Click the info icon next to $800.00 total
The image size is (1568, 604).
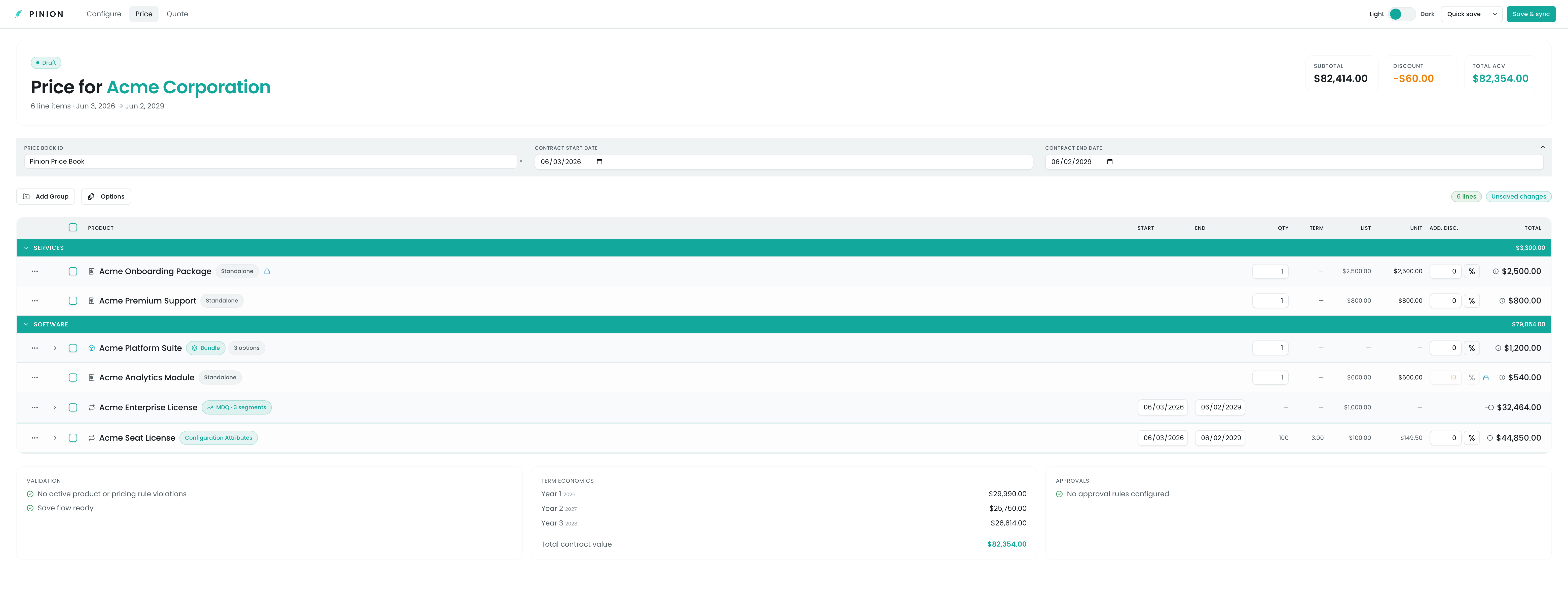point(1502,301)
